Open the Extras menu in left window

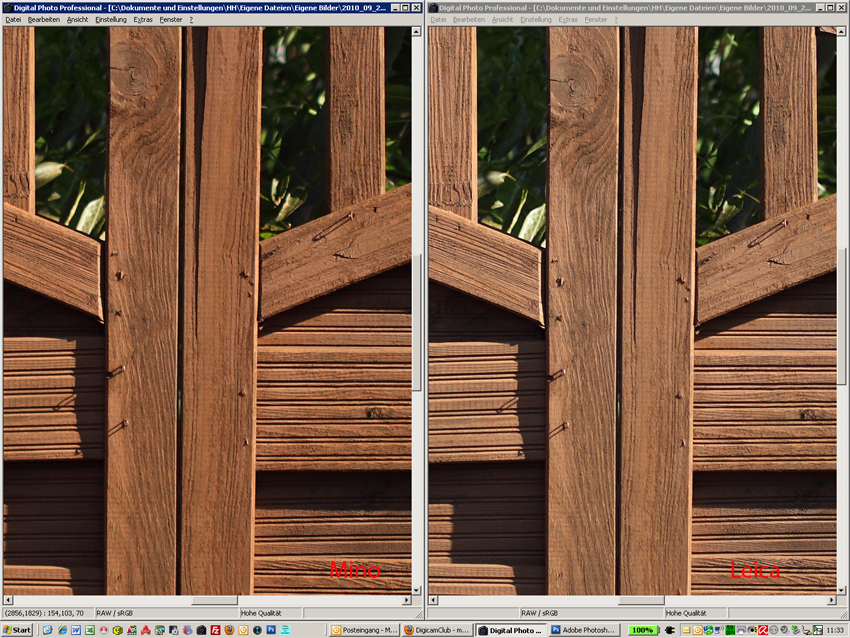point(143,20)
